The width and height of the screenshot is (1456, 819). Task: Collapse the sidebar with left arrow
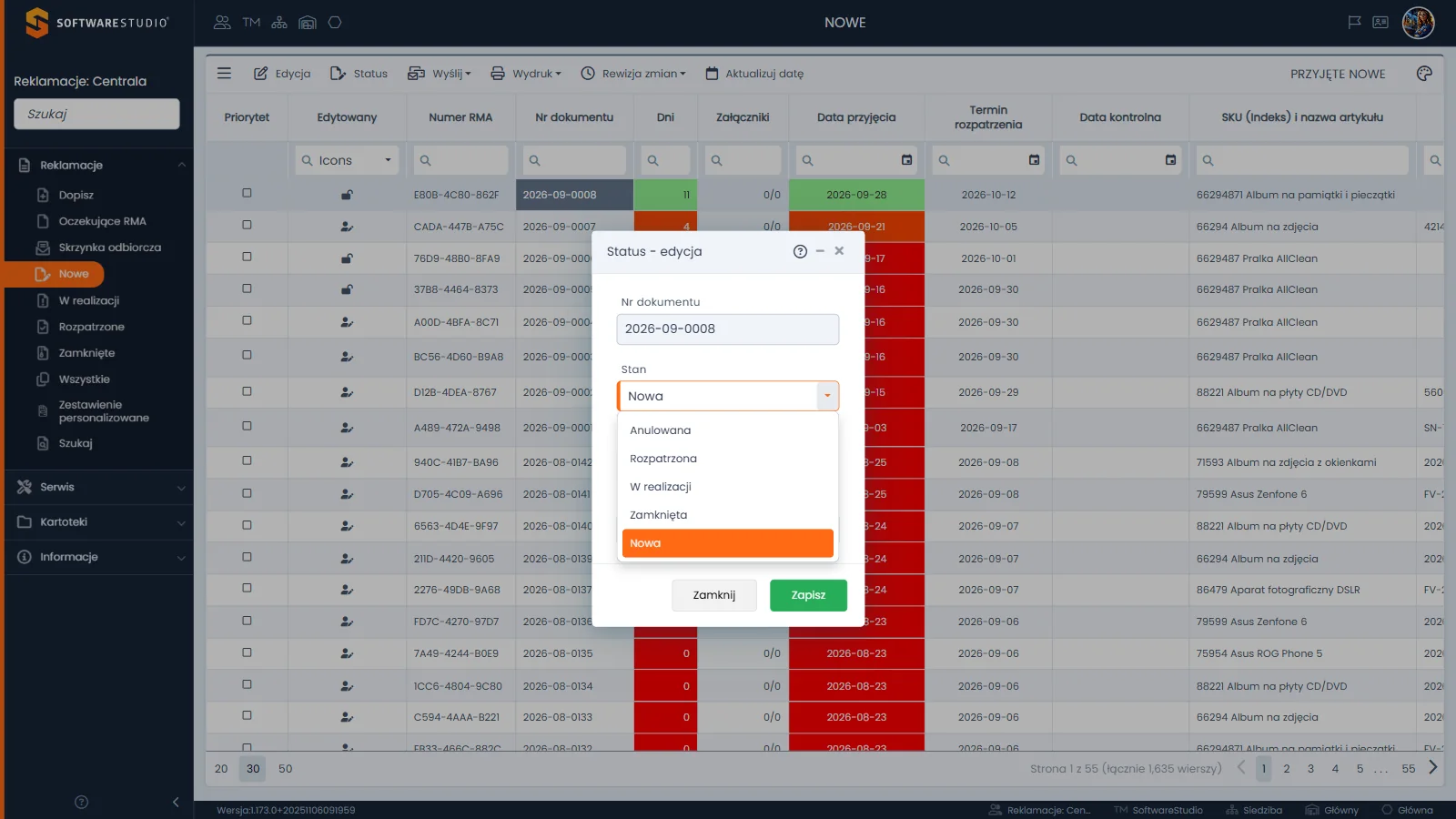(x=176, y=802)
